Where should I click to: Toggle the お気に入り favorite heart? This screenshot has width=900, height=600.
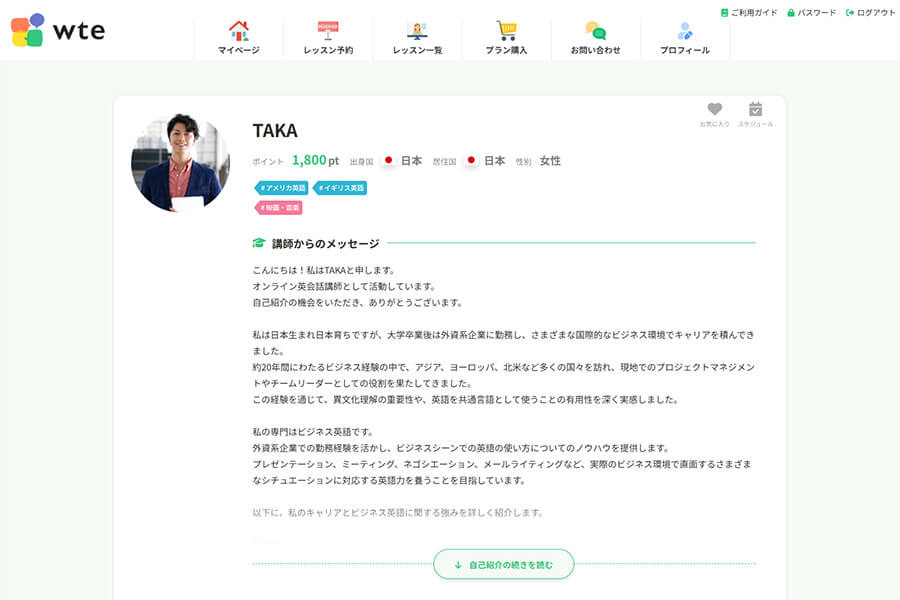coord(713,106)
